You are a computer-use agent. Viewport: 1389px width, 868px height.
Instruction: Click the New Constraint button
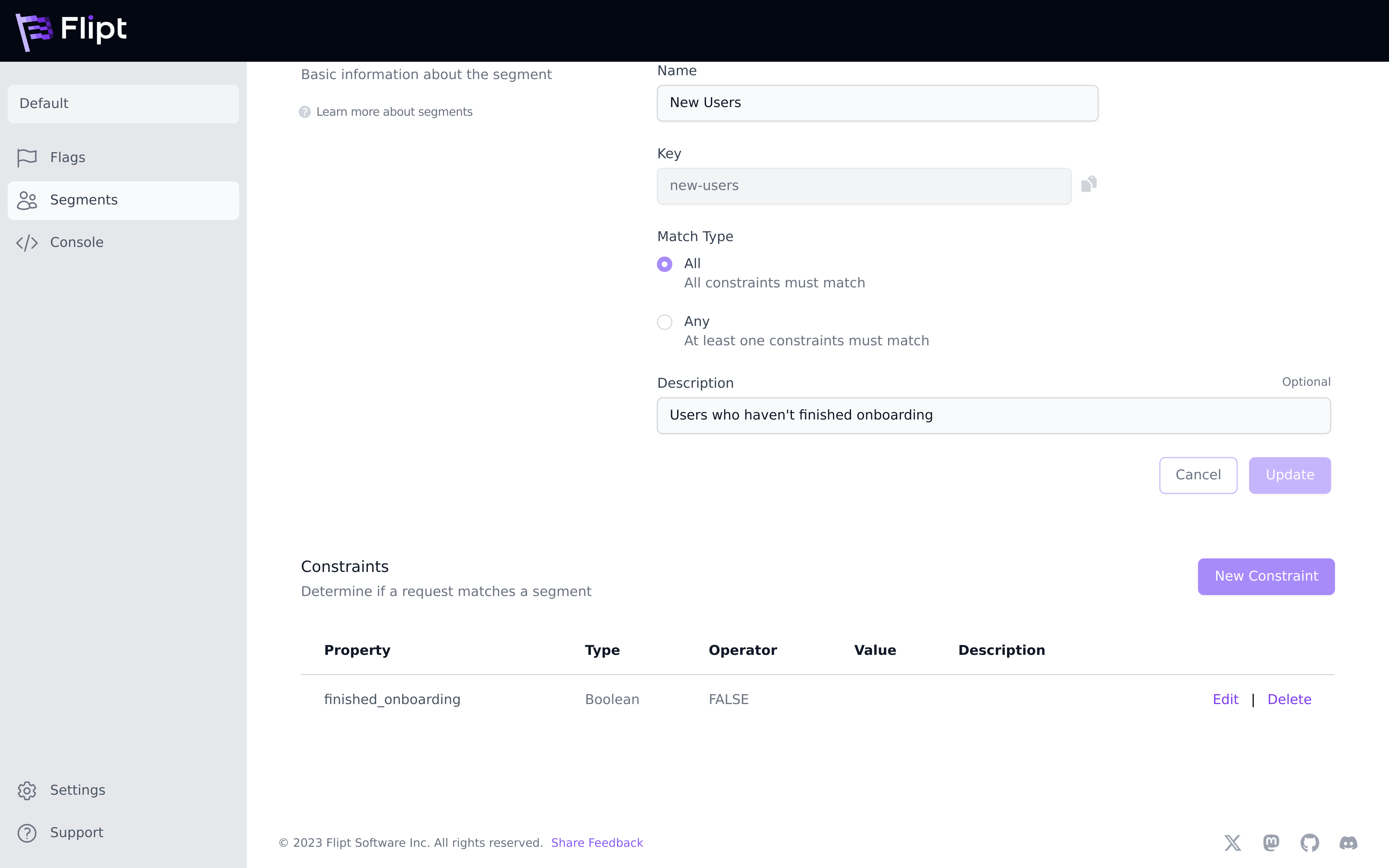click(1266, 576)
